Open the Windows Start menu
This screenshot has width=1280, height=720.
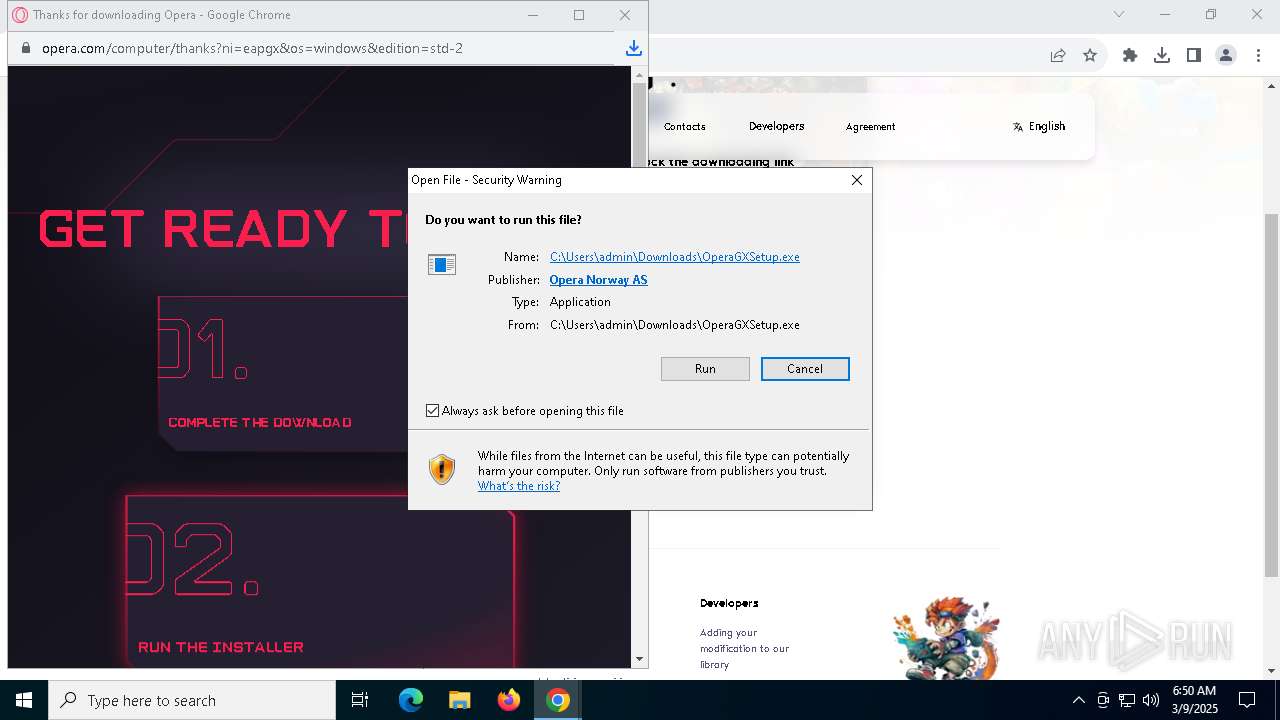[24, 700]
